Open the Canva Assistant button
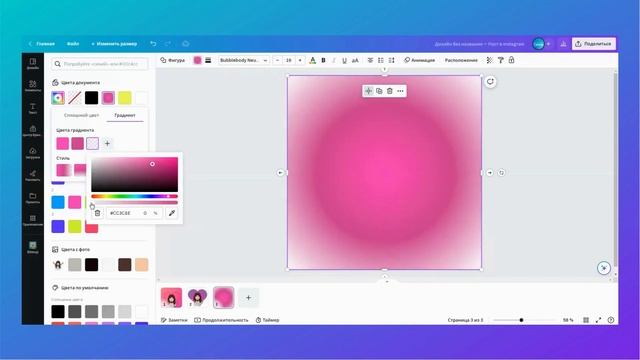This screenshot has height=360, width=640. tap(604, 268)
